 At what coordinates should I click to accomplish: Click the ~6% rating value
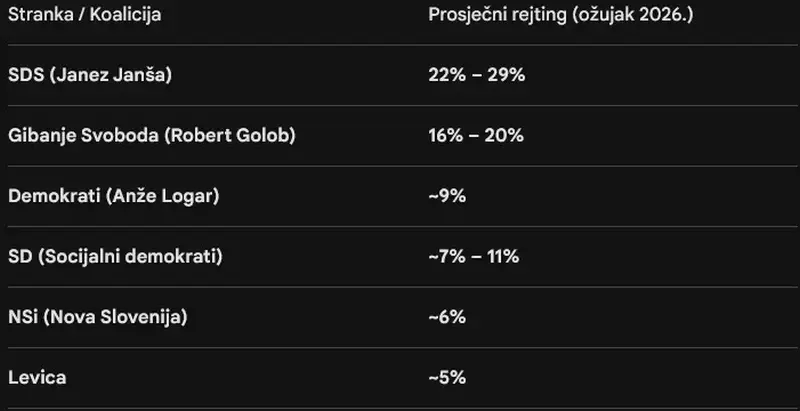coord(446,317)
